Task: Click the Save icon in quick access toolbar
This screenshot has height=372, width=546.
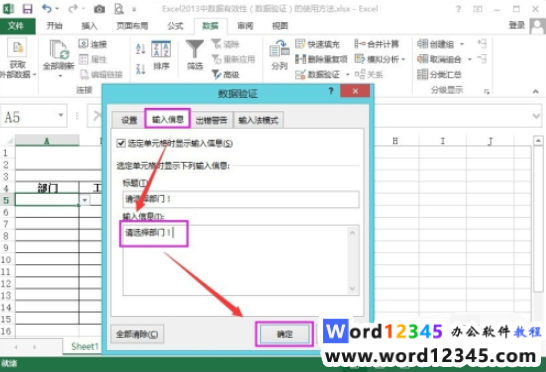Action: 27,9
